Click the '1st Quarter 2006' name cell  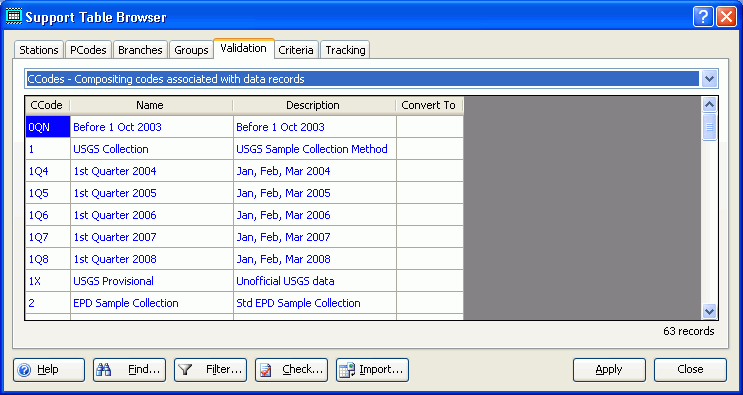[x=152, y=215]
